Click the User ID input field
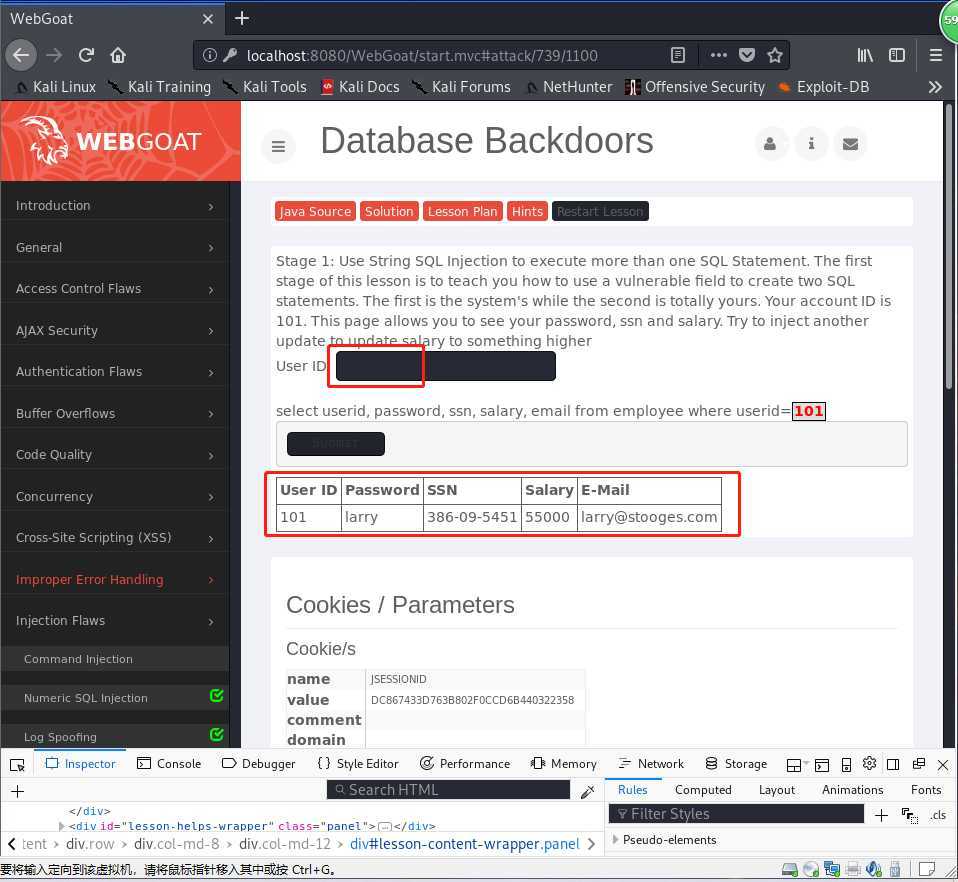Viewport: 958px width, 882px height. tap(445, 366)
